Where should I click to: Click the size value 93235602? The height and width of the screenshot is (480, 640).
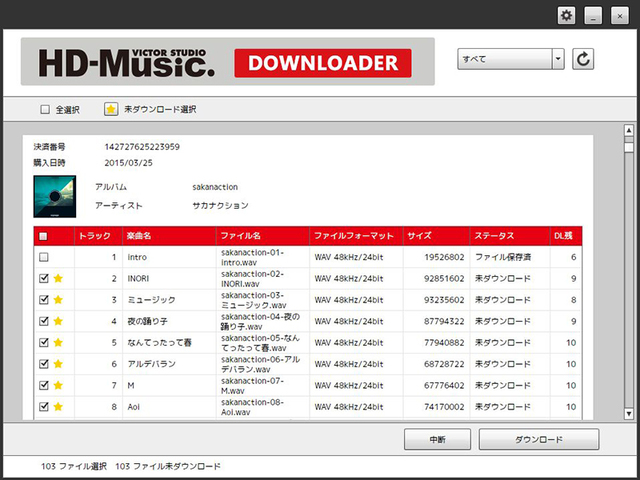click(444, 300)
